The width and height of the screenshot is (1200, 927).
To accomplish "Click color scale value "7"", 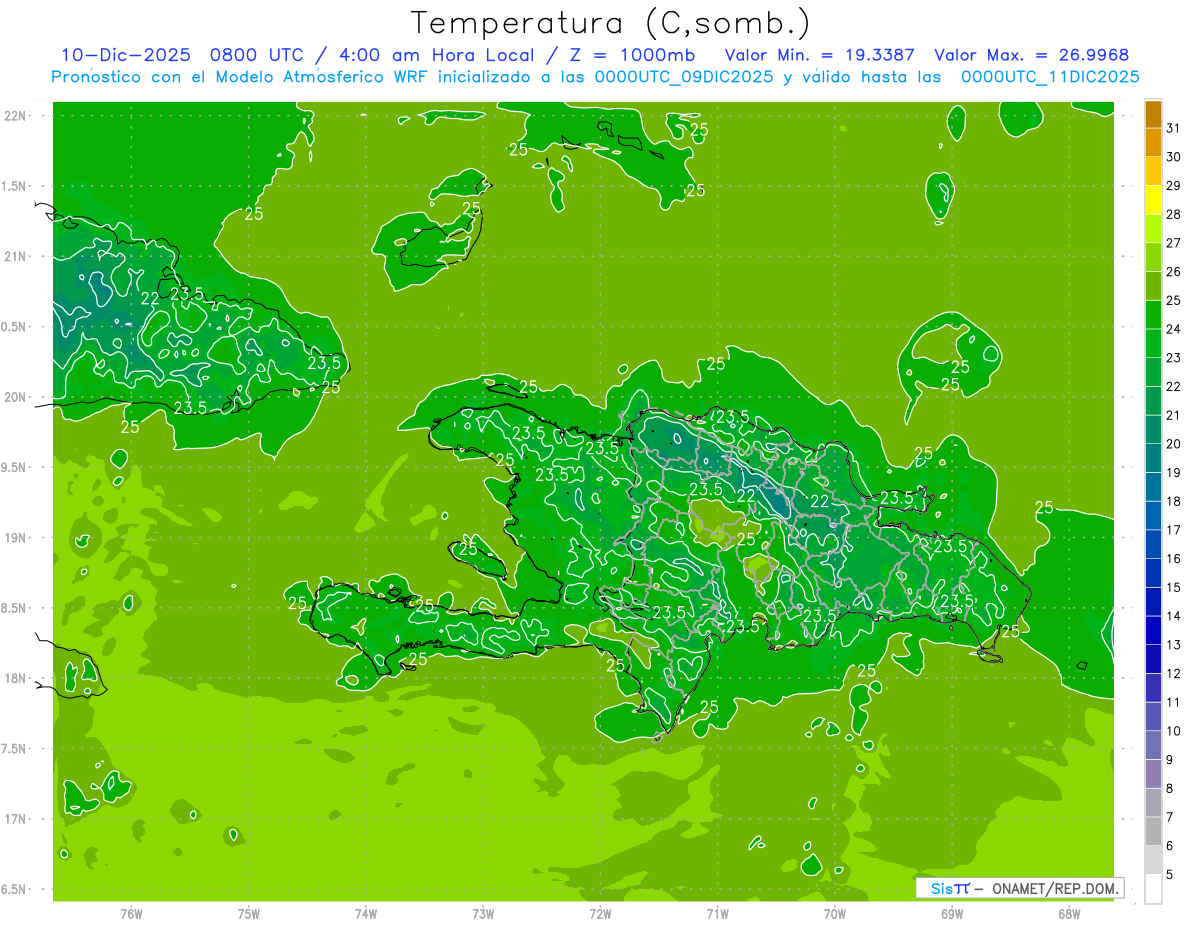I will coord(1170,818).
